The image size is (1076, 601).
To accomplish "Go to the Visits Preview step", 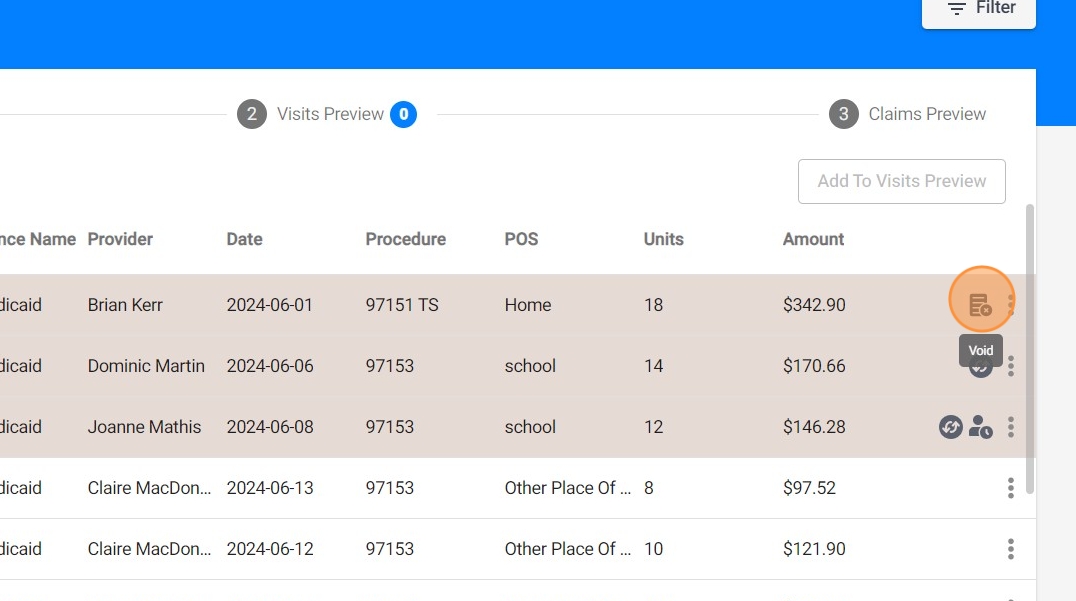I will tap(327, 114).
